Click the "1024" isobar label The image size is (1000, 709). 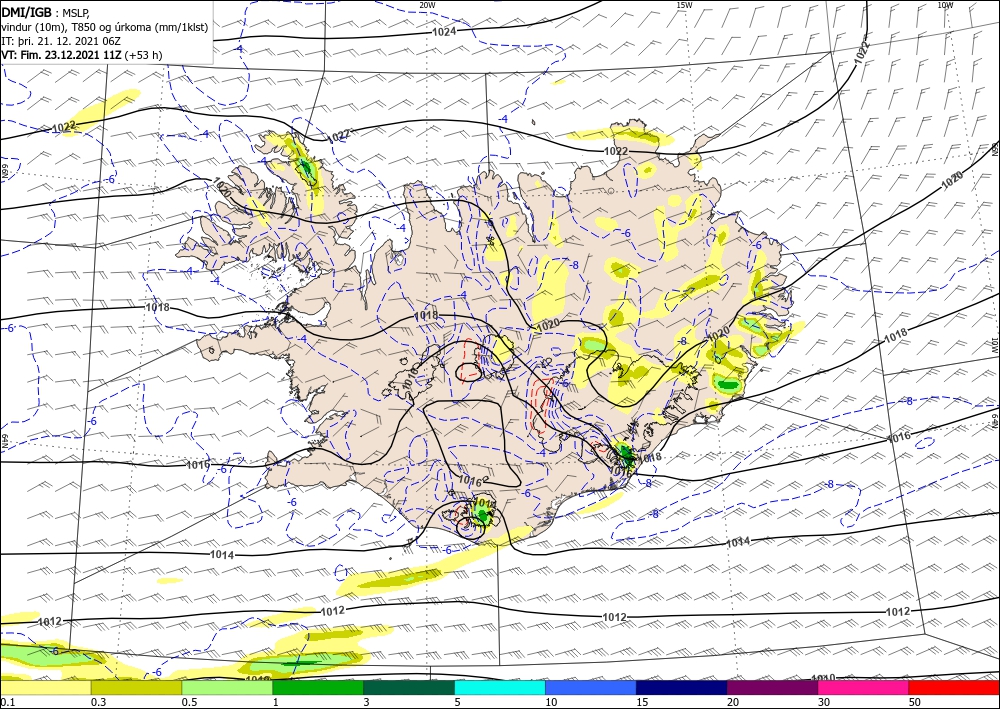[444, 31]
